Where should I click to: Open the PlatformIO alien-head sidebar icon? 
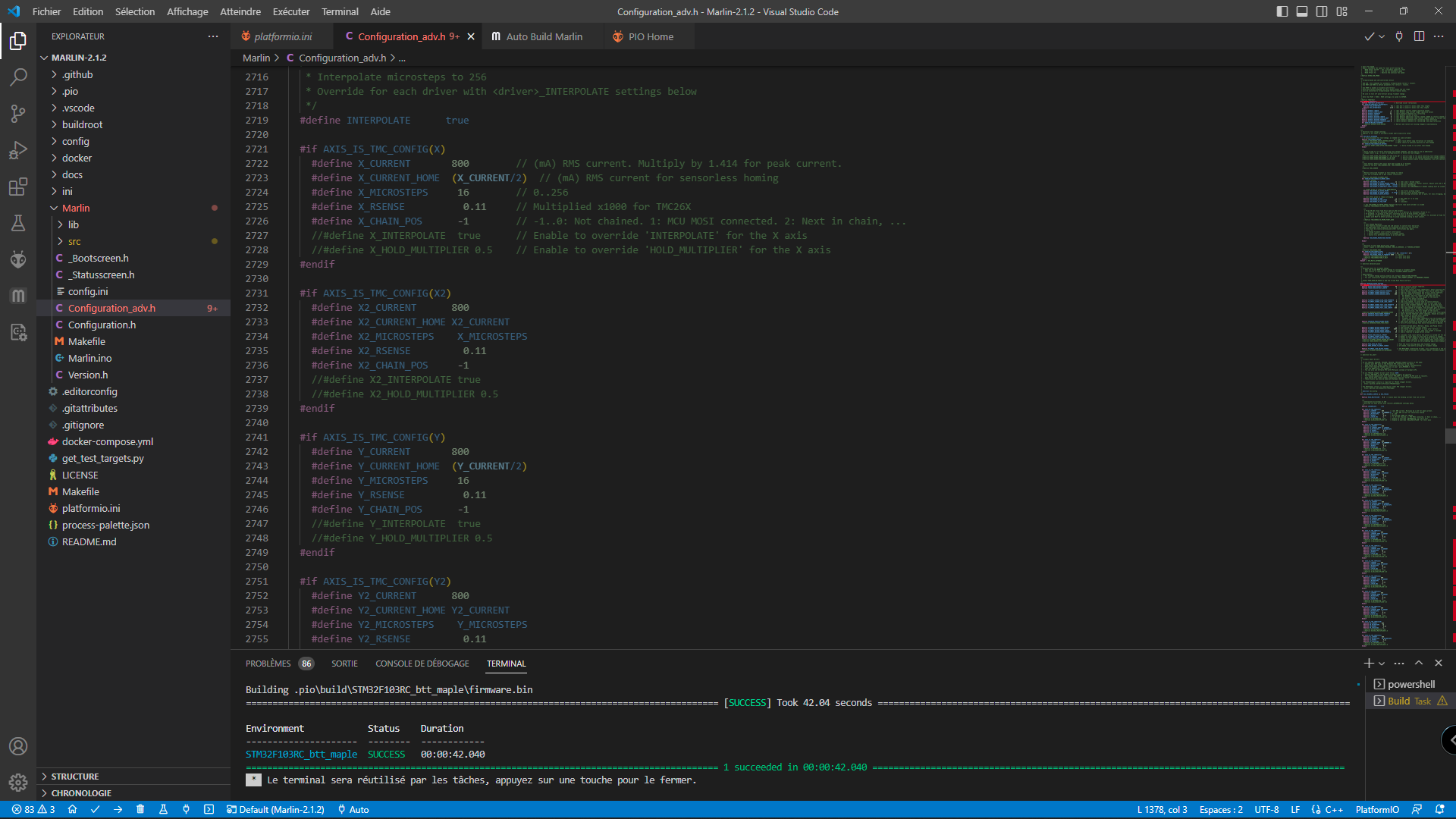(x=18, y=259)
